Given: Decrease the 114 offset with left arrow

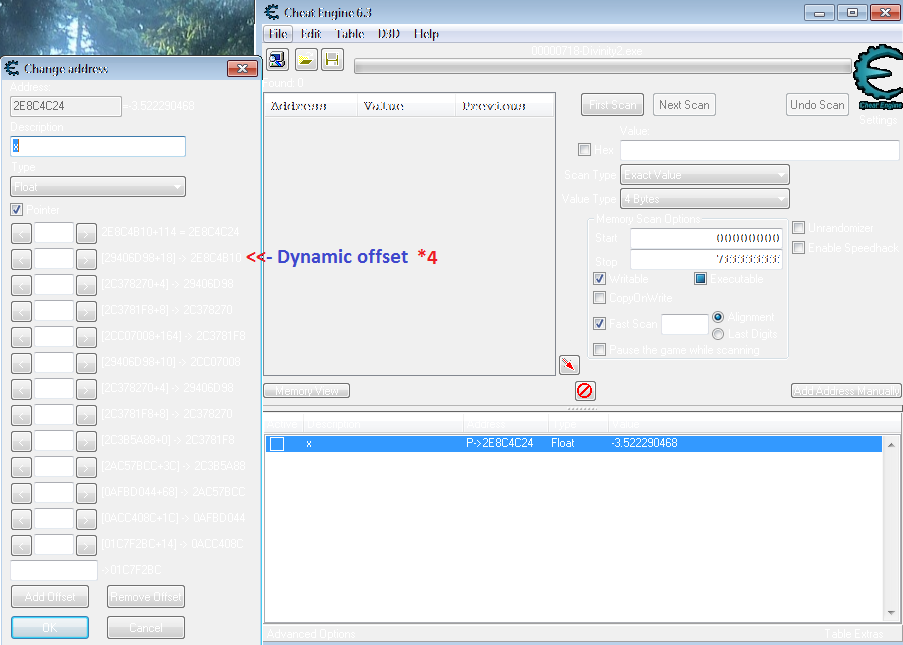Looking at the screenshot, I should click(20, 232).
